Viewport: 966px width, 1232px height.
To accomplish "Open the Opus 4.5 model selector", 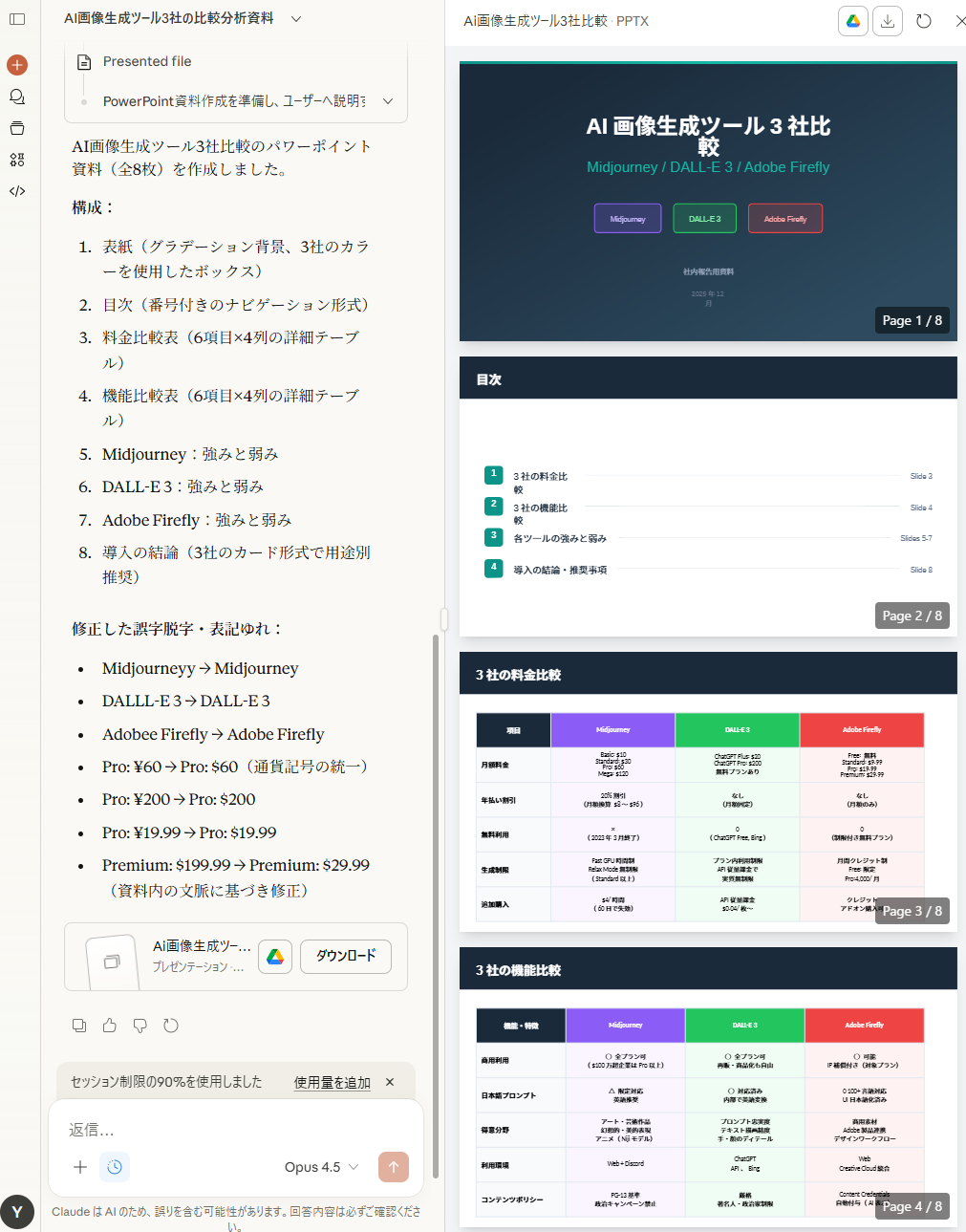I will [x=321, y=1167].
